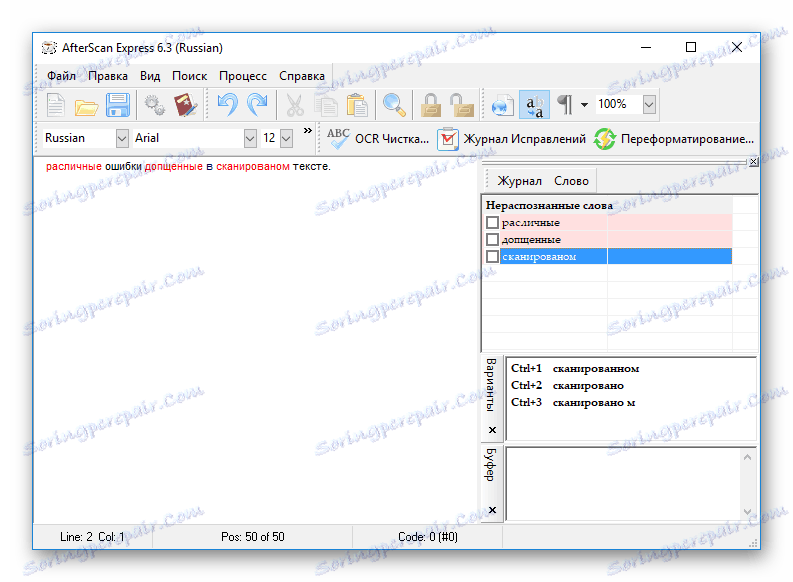Close the journal side panel
Viewport: 793px width, 582px height.
[x=754, y=162]
